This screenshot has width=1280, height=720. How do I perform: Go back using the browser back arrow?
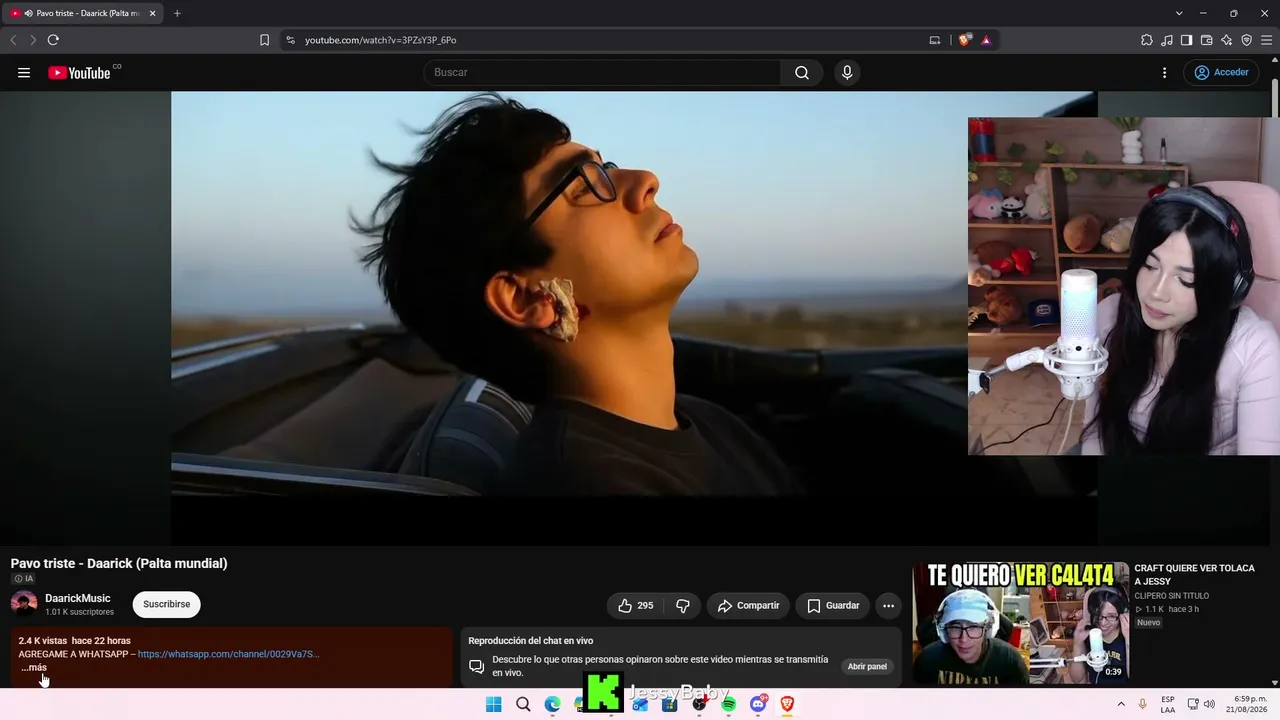(13, 40)
